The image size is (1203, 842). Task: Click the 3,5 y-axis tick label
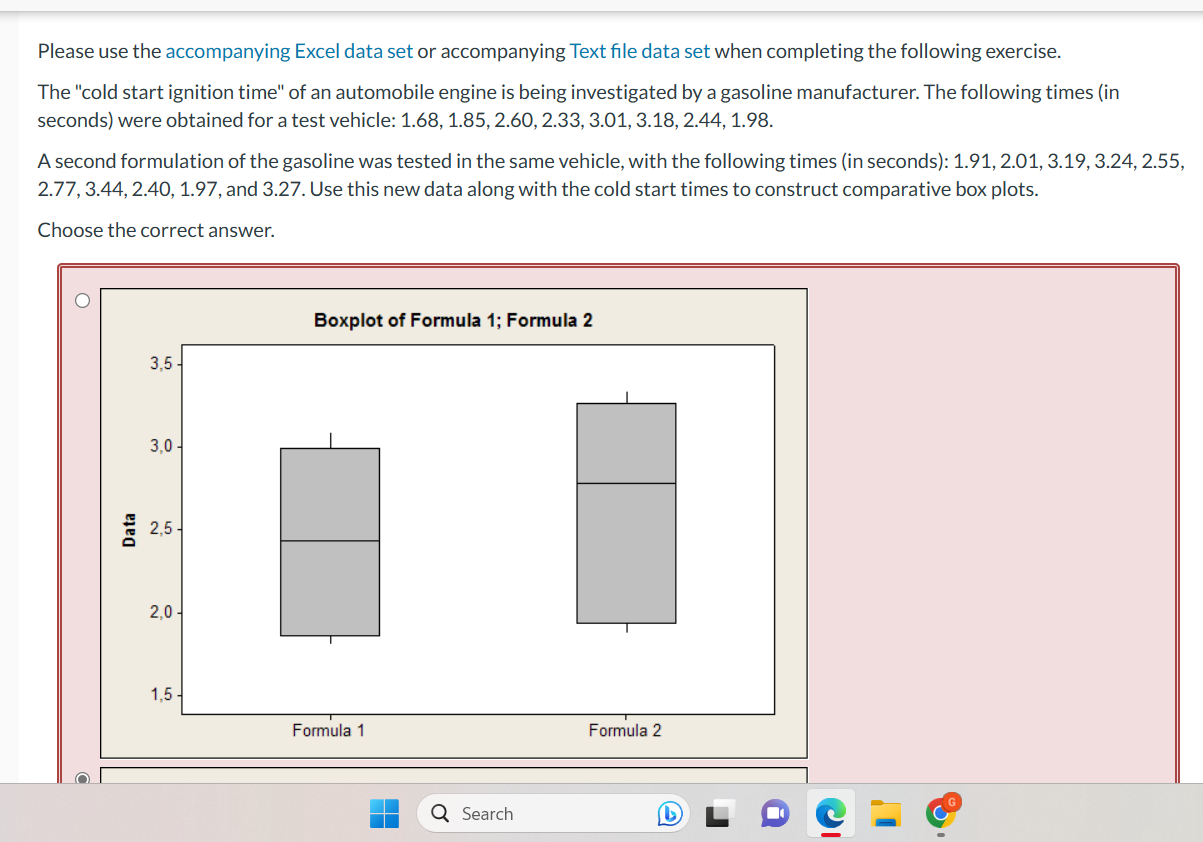[161, 364]
